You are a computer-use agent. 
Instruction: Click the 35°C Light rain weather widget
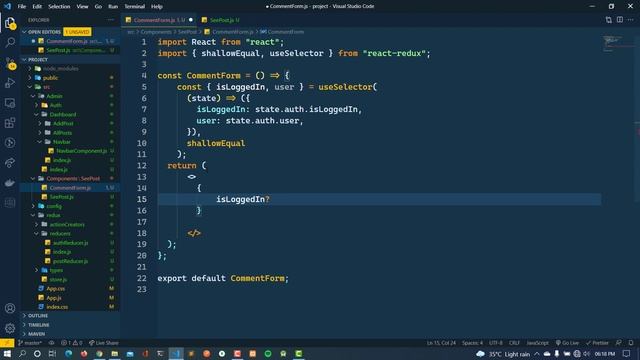(503, 354)
